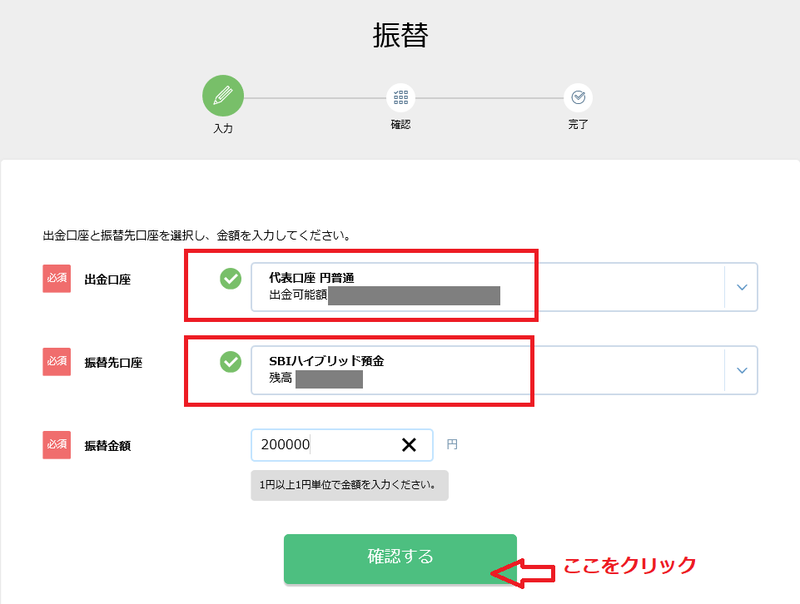Click the 出金可能額 text in source account
The image size is (800, 604).
pyautogui.click(x=298, y=295)
